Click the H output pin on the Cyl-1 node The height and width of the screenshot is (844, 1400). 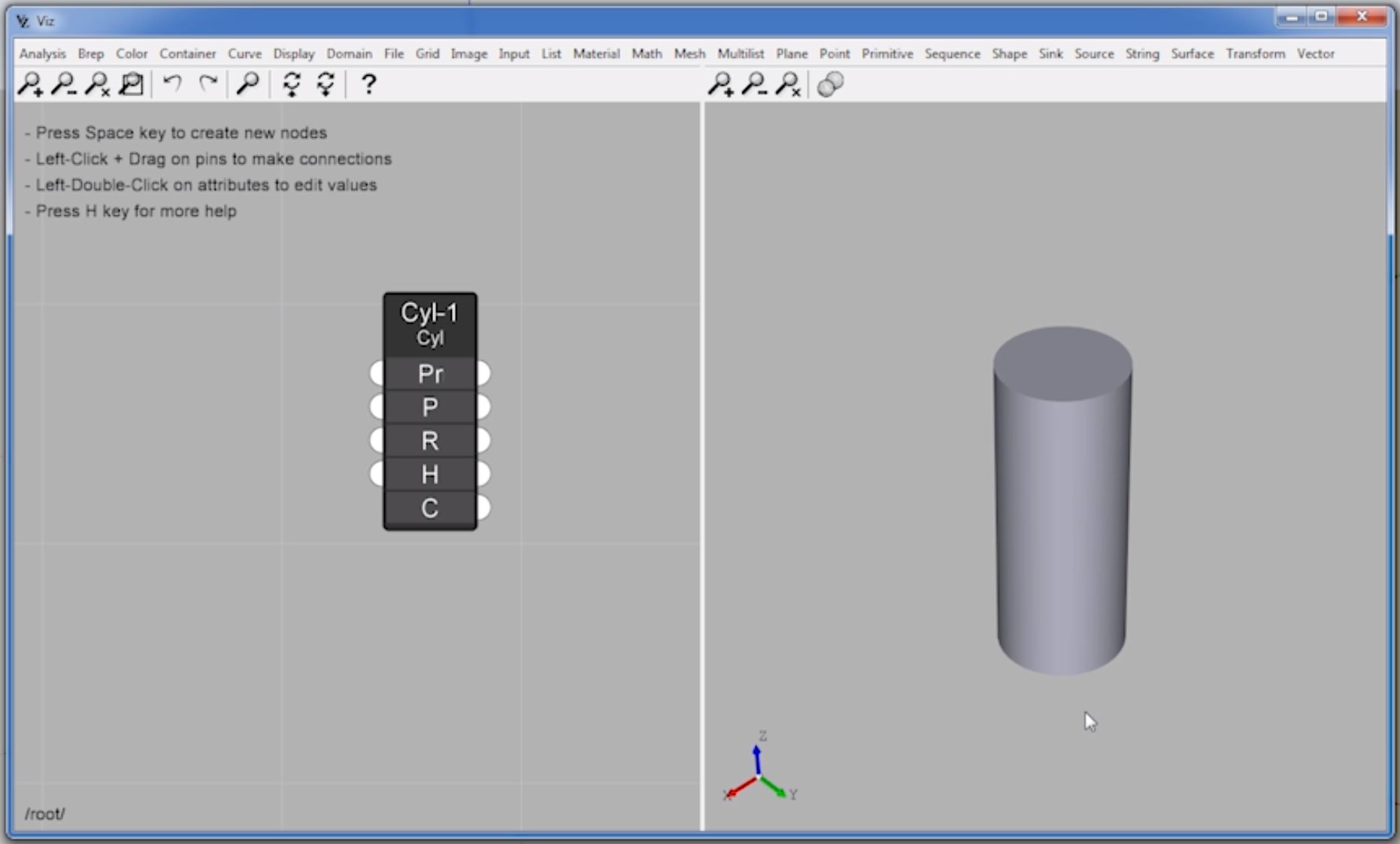tap(483, 474)
